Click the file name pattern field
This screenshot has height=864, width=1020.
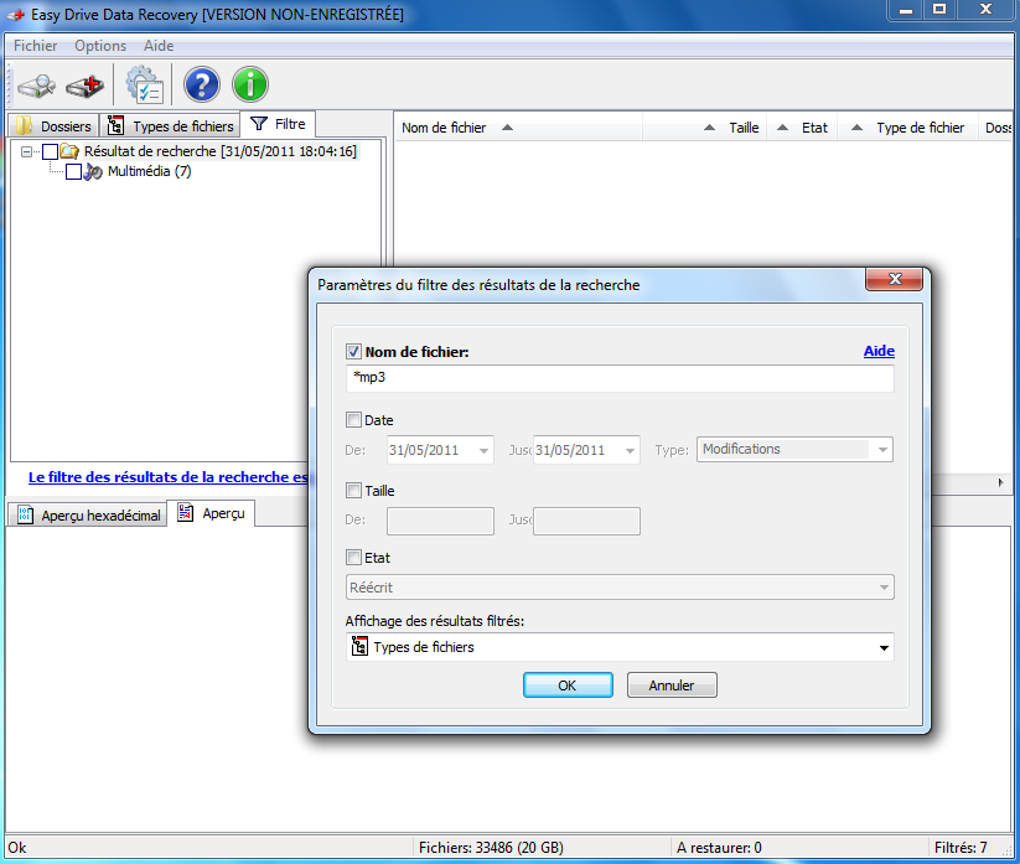(620, 378)
